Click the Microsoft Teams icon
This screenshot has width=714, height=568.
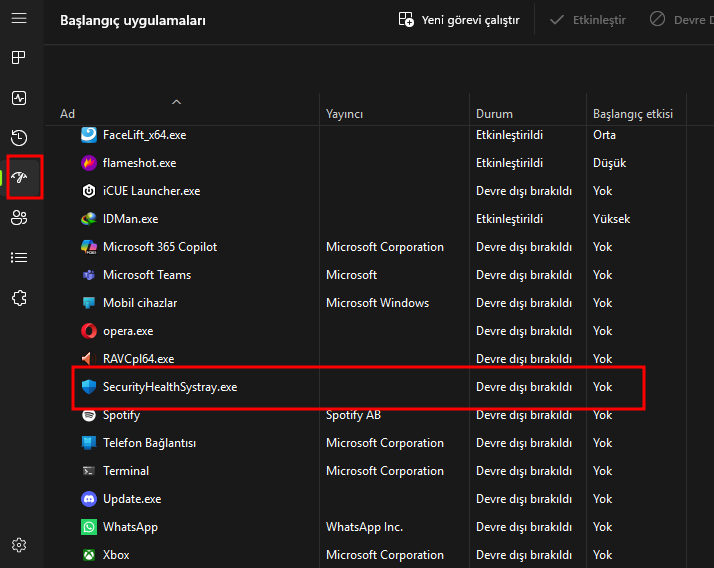89,275
